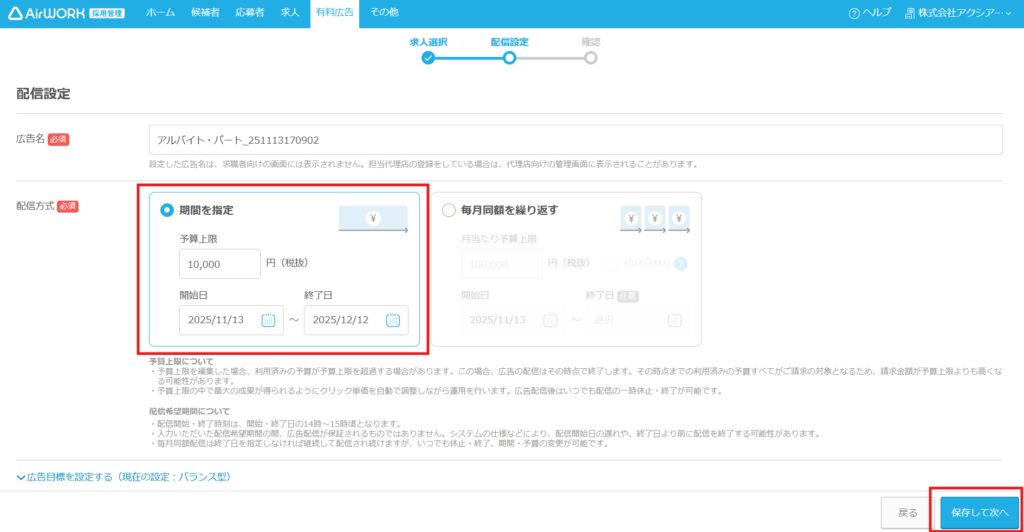Open the start date calendar picker
1024x532 pixels.
tap(268, 320)
